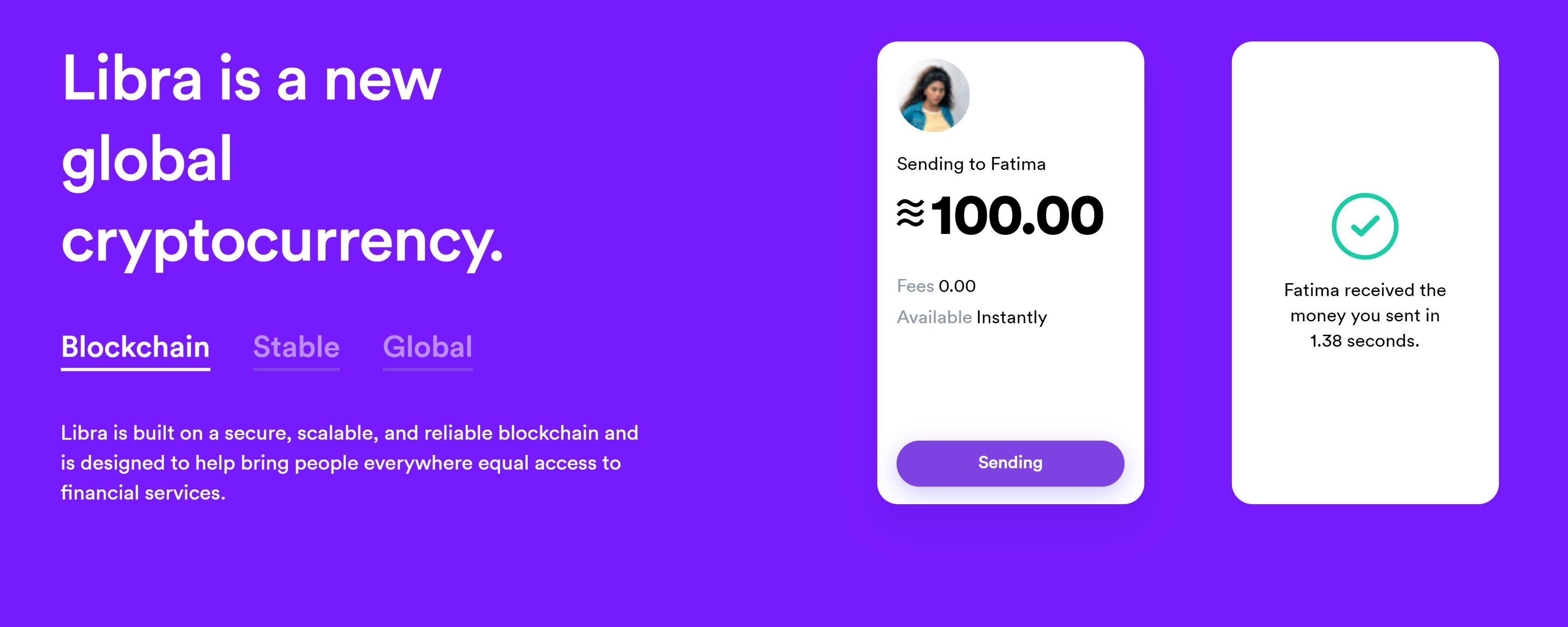
Task: Switch to the Blockchain tab
Action: pos(135,347)
